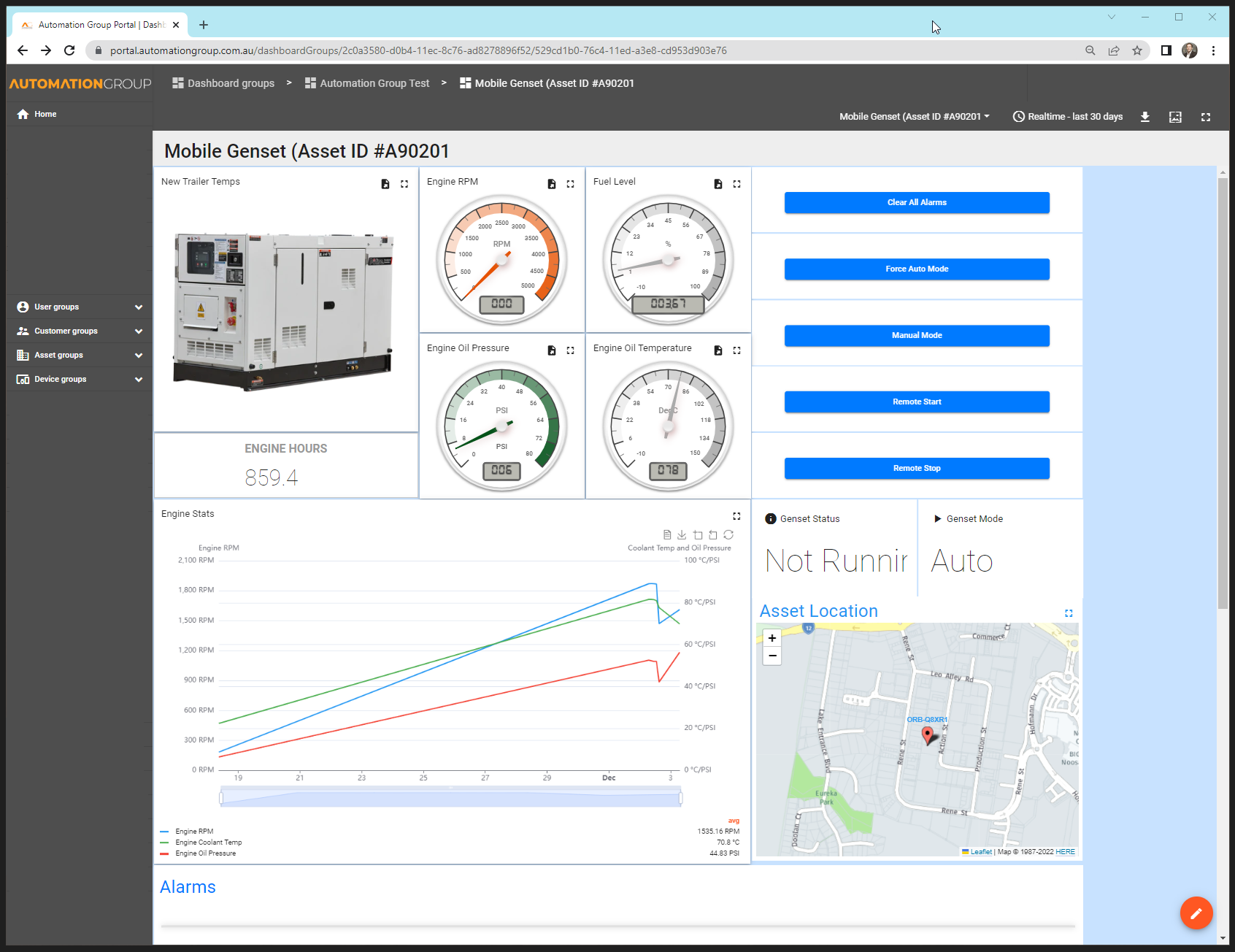Export Engine Oil Temperature widget data
This screenshot has height=952, width=1235.
click(718, 350)
